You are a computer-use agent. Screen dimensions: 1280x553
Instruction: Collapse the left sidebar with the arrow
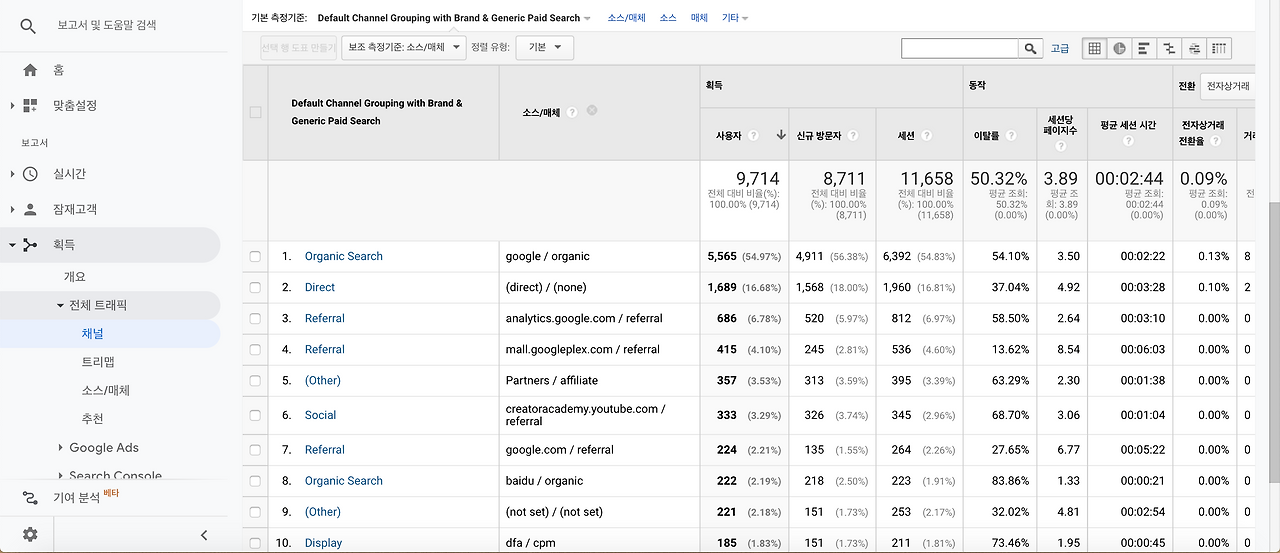click(x=204, y=535)
